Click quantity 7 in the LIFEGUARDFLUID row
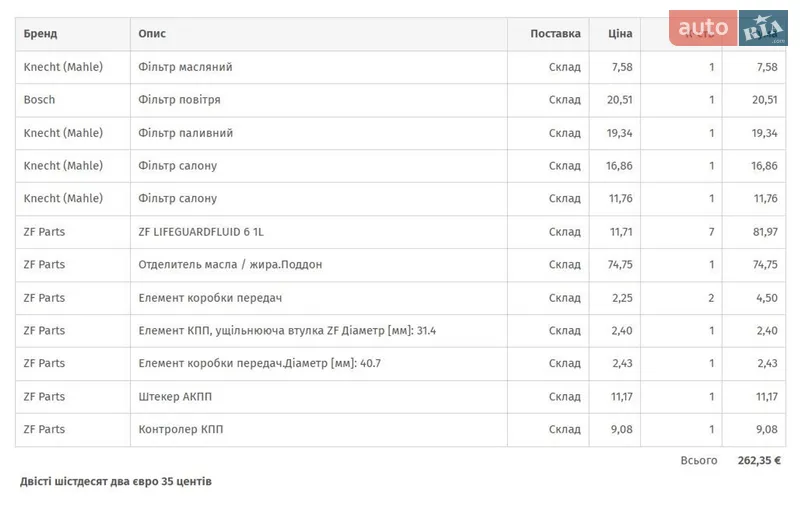This screenshot has width=800, height=516. (711, 232)
